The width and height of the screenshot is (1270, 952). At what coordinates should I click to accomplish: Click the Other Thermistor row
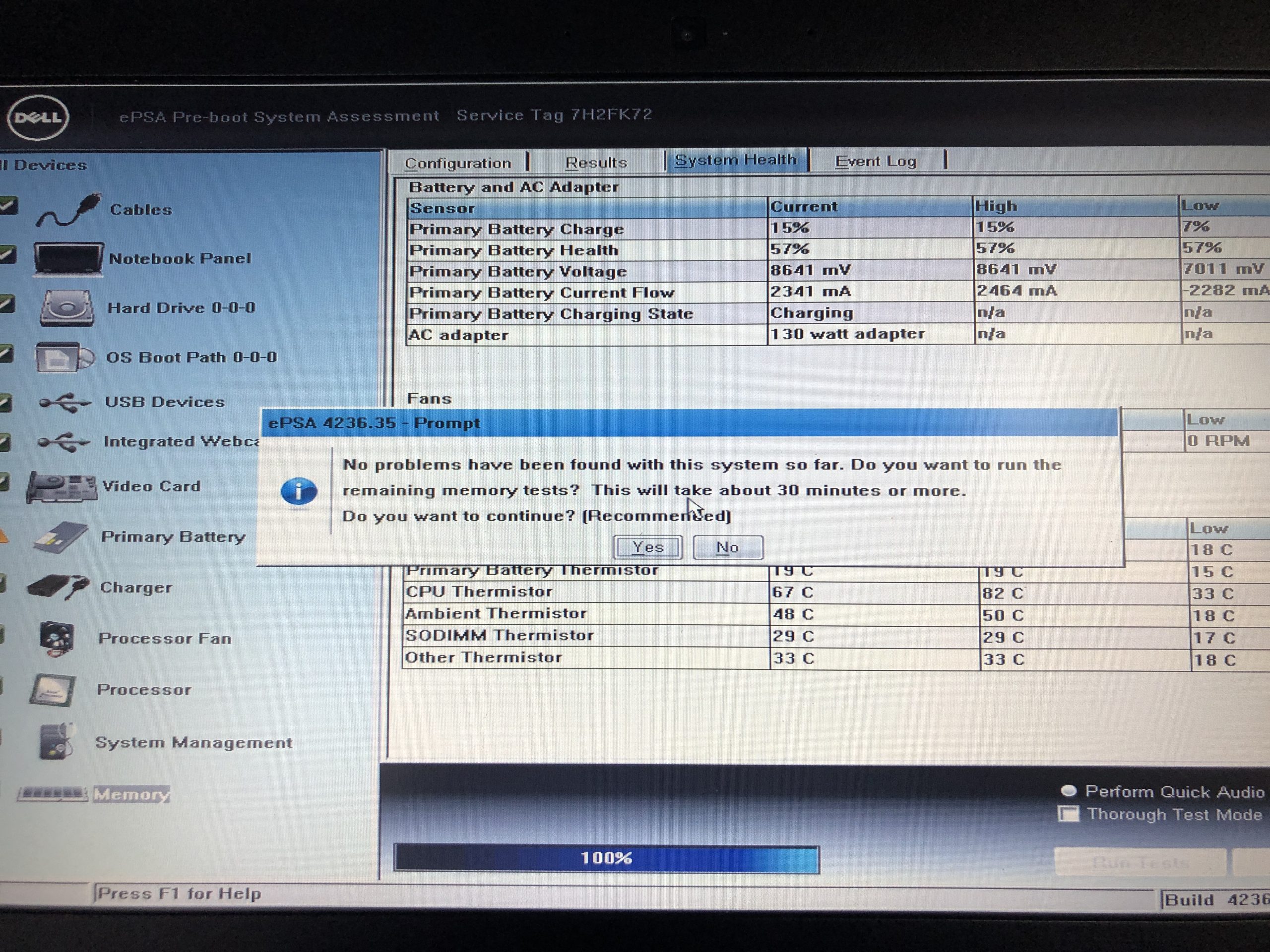[x=837, y=658]
